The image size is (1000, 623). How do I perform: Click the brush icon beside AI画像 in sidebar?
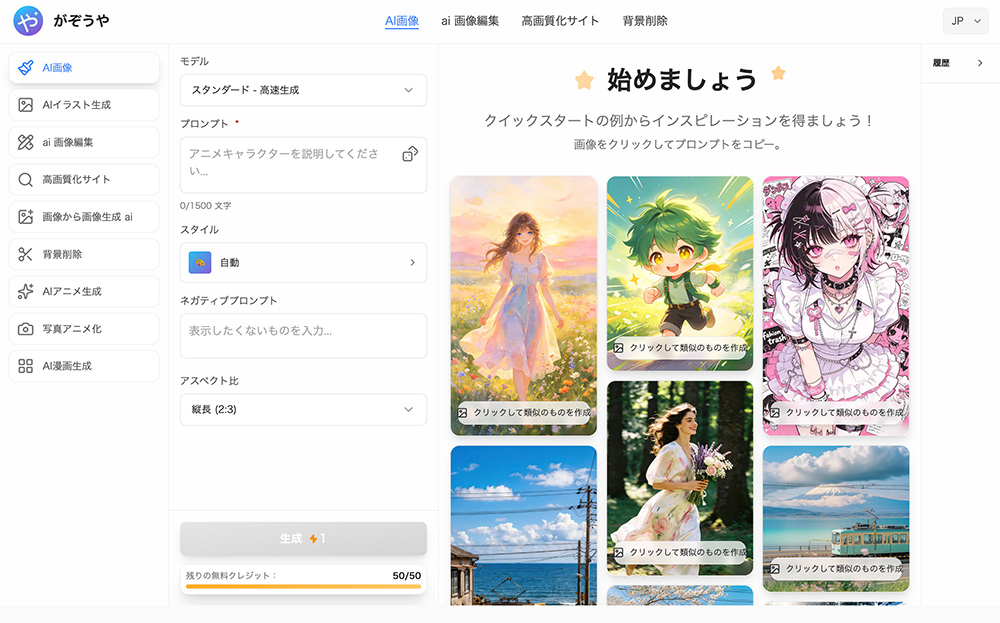click(x=26, y=68)
